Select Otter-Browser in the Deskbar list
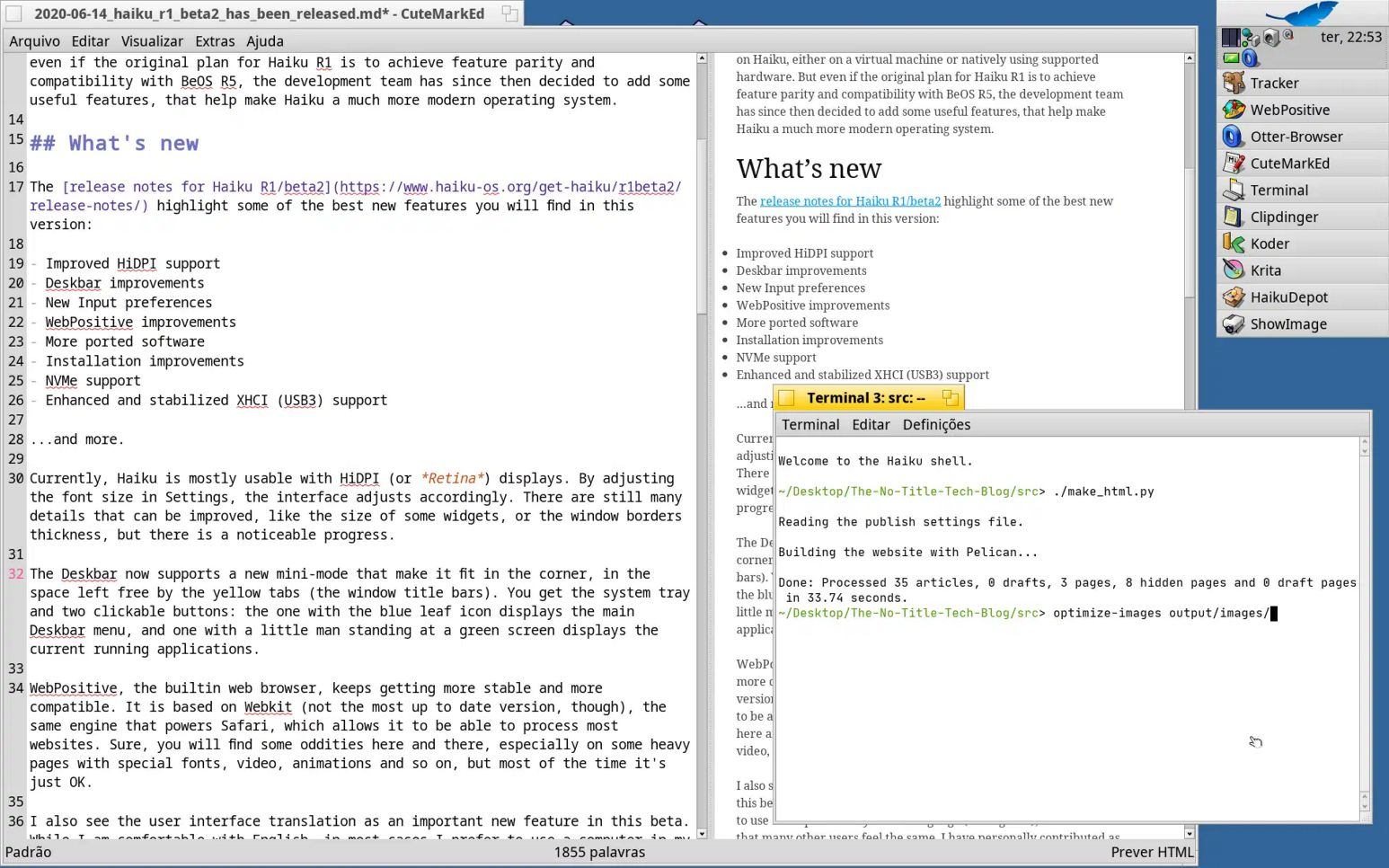 [x=1296, y=137]
